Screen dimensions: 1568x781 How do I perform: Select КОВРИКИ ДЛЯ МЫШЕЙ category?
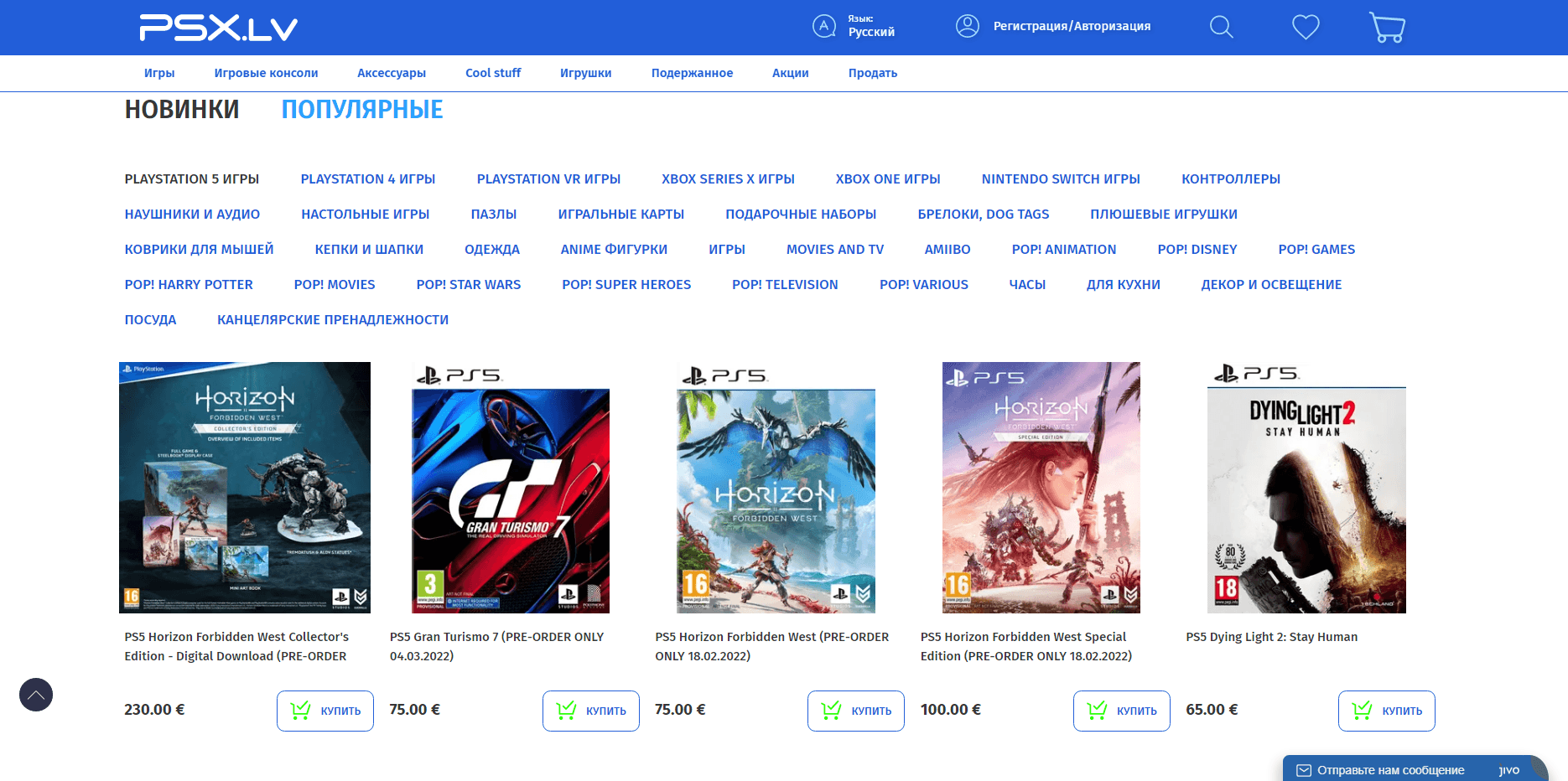(x=199, y=249)
